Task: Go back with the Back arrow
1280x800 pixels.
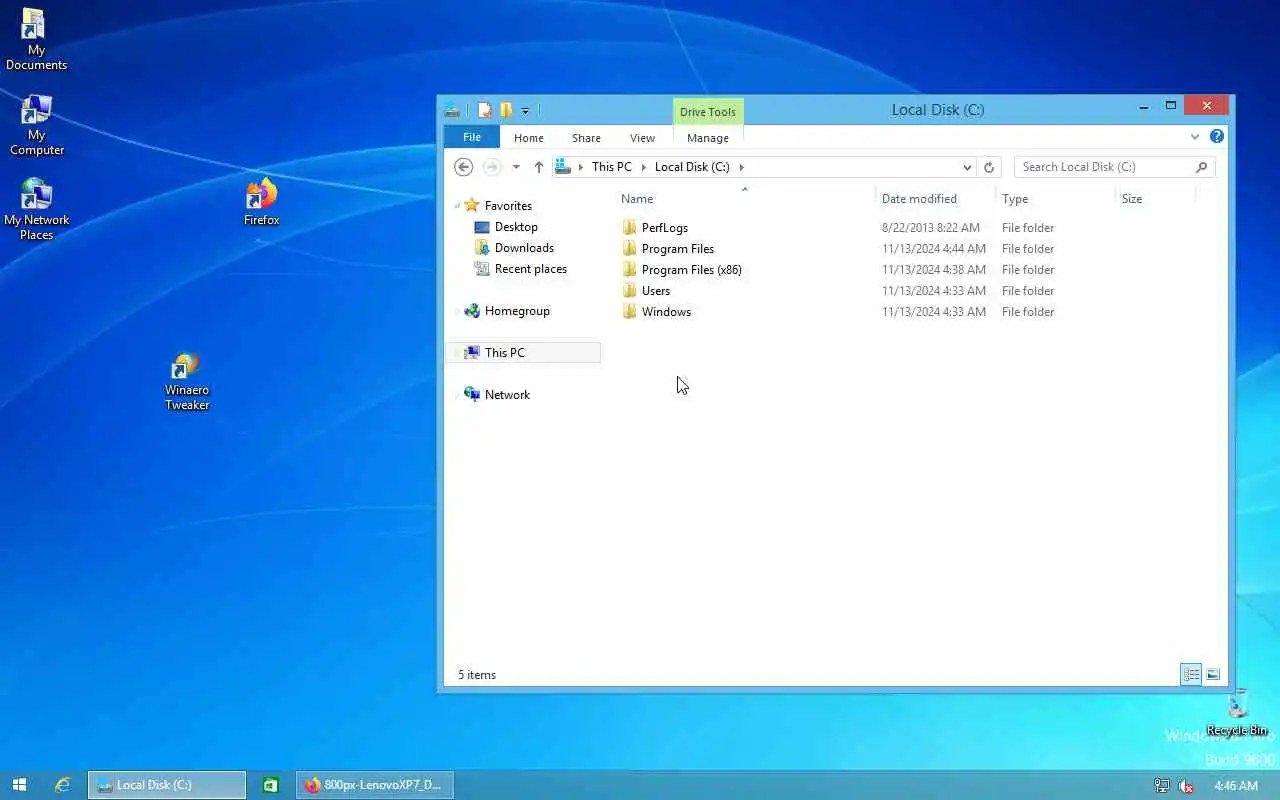Action: tap(463, 167)
